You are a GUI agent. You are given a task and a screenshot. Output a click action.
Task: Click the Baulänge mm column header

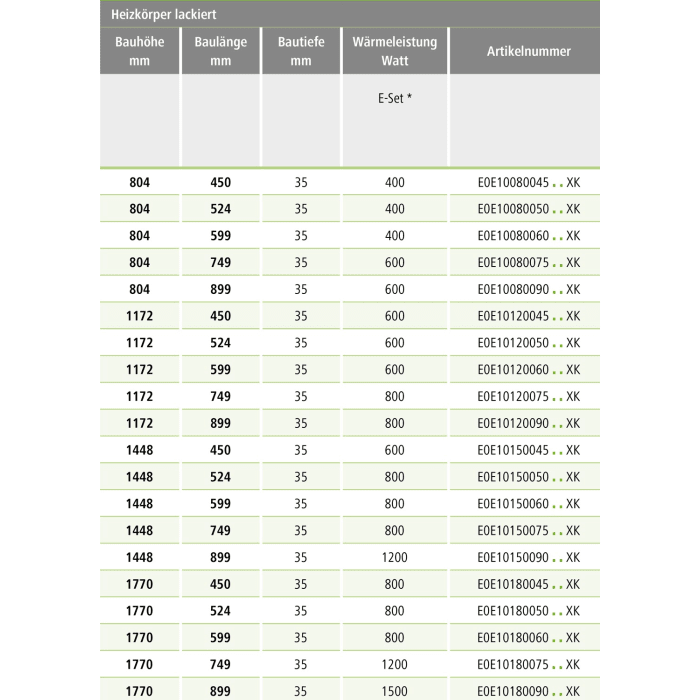click(221, 51)
